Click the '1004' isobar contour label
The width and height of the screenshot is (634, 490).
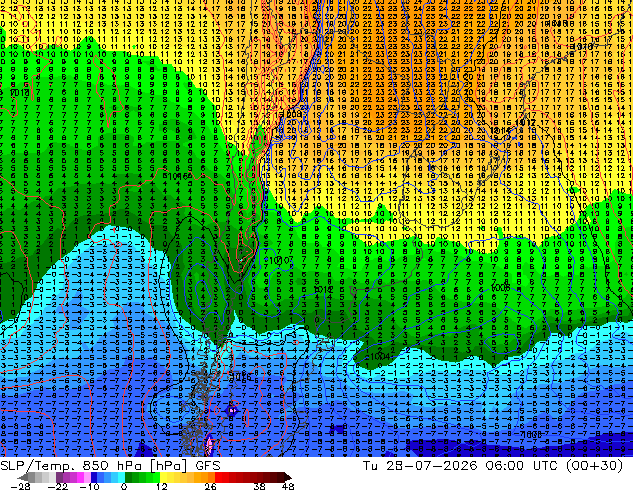point(378,357)
